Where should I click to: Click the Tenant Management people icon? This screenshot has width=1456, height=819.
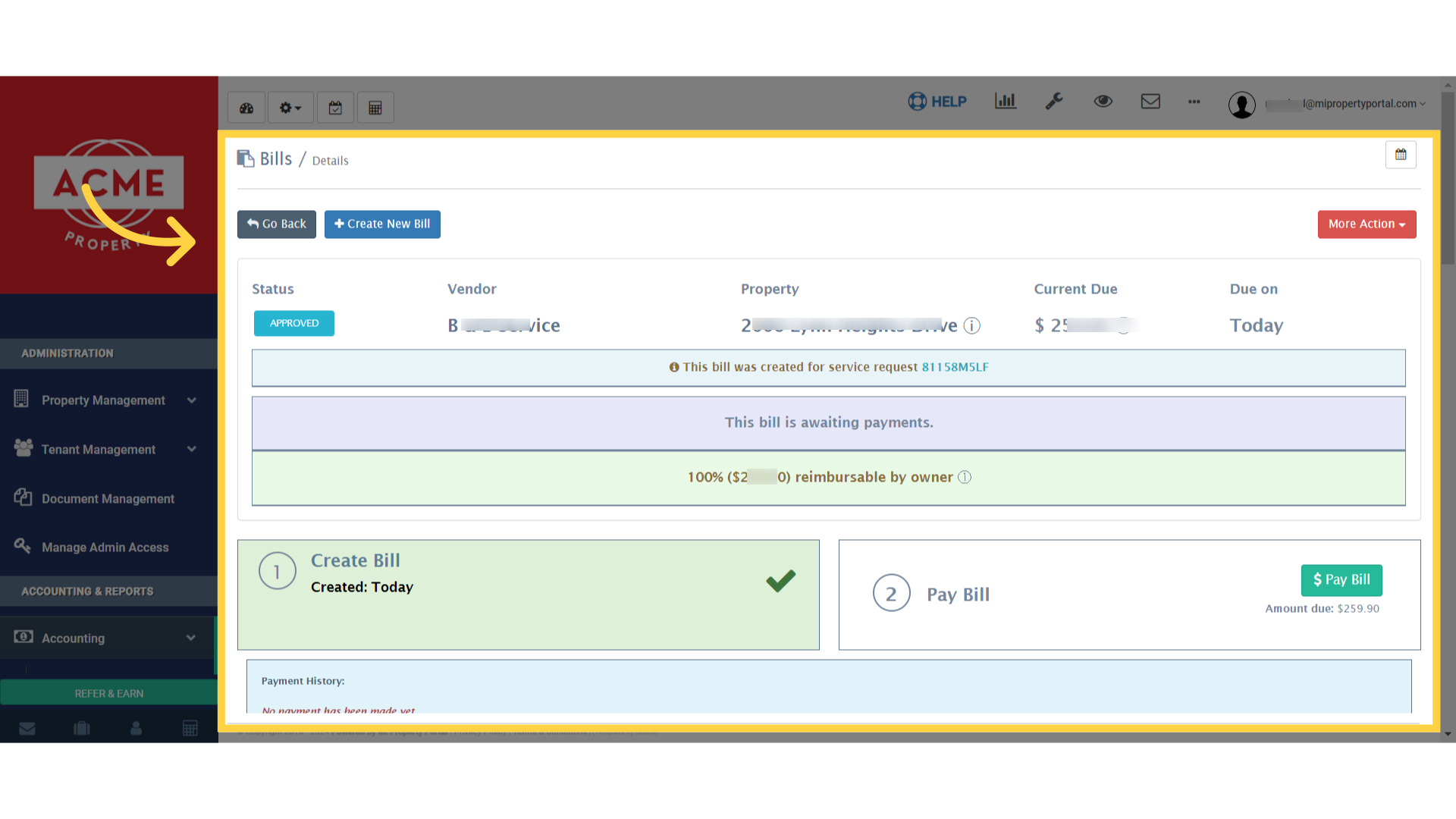[24, 447]
